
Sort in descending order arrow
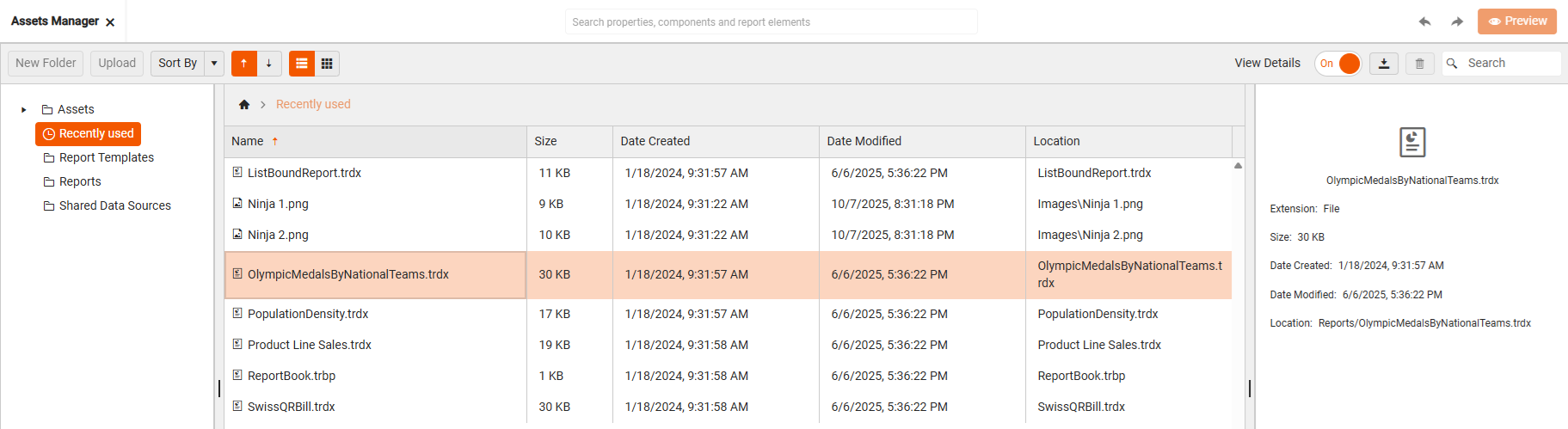[268, 64]
